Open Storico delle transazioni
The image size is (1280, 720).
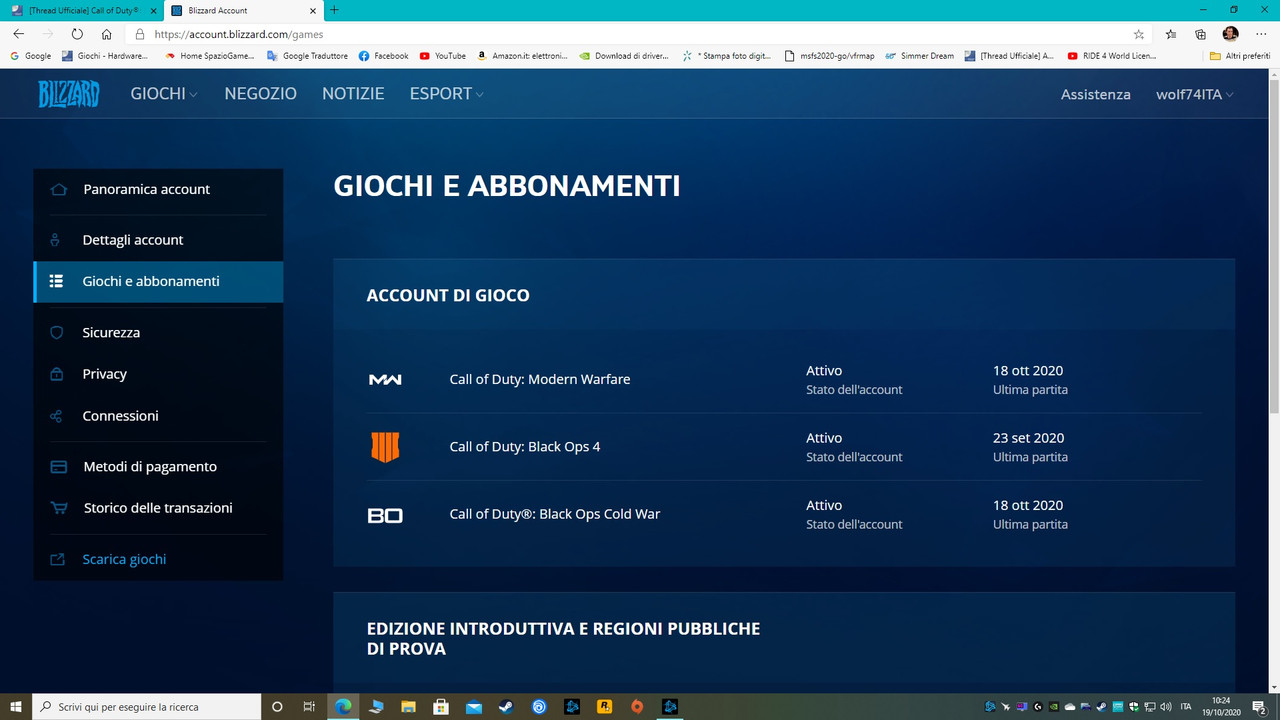pos(158,508)
